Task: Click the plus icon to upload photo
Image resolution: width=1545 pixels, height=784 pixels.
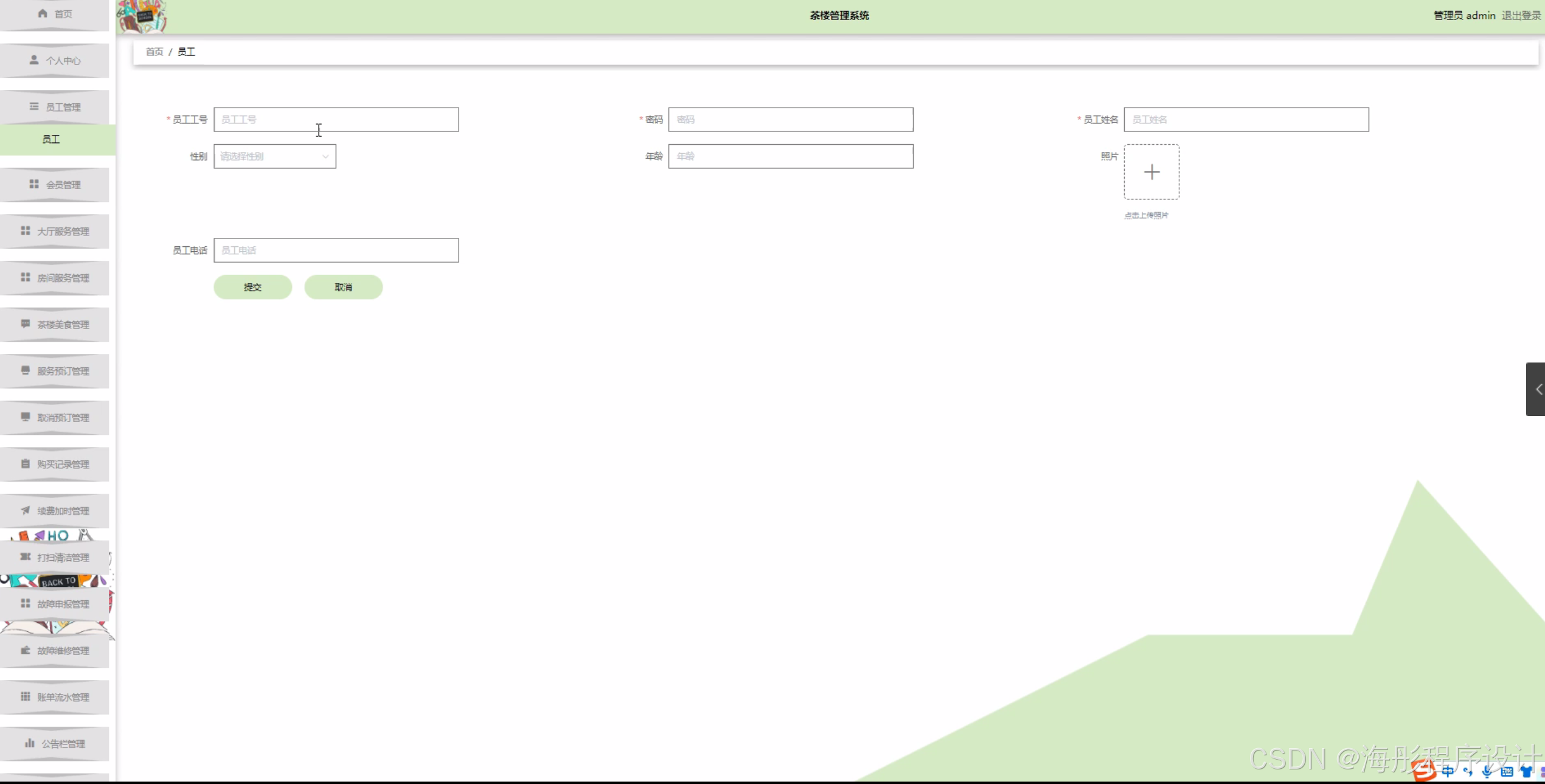Action: [x=1151, y=172]
